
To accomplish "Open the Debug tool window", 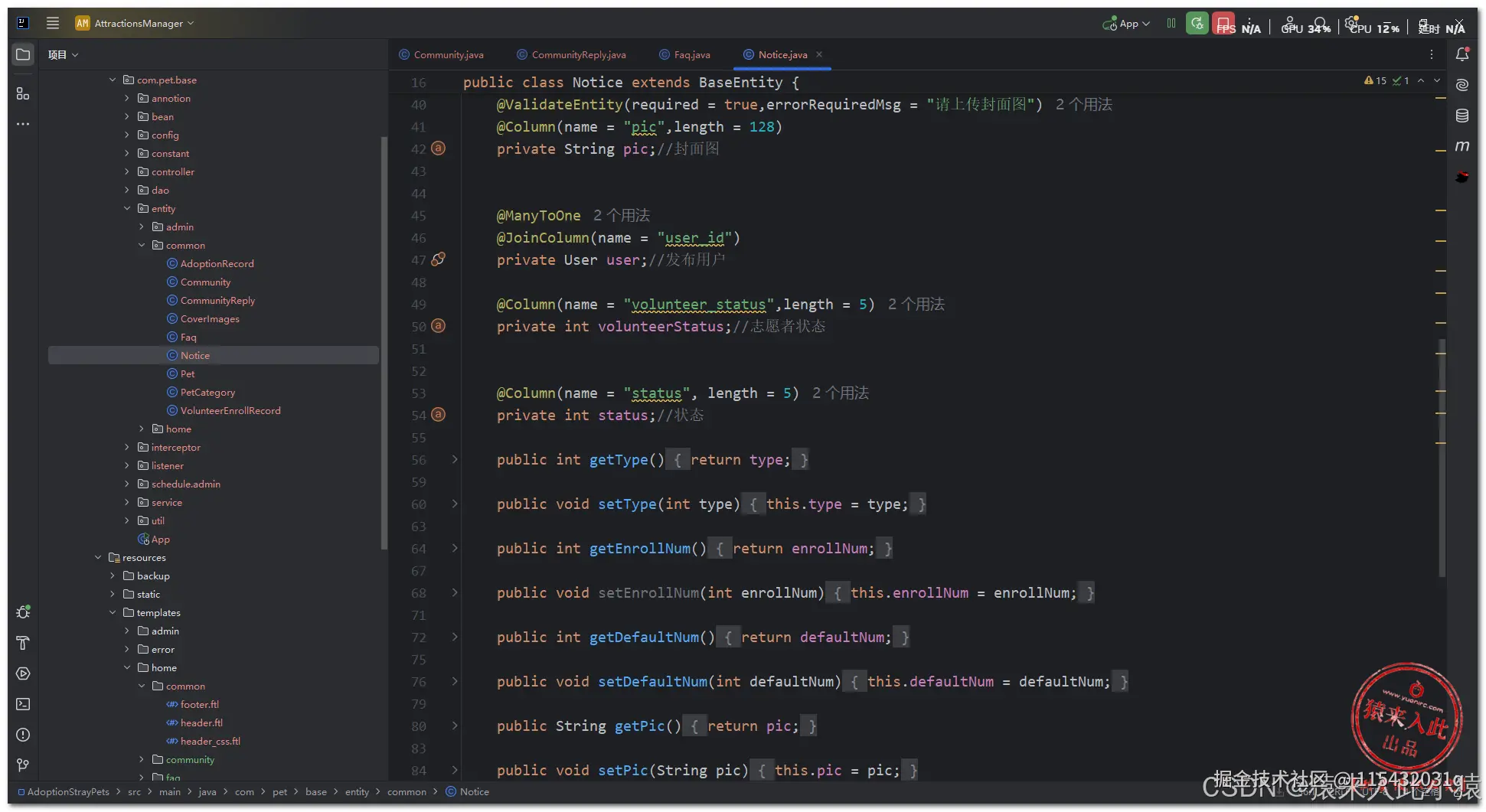I will [23, 612].
